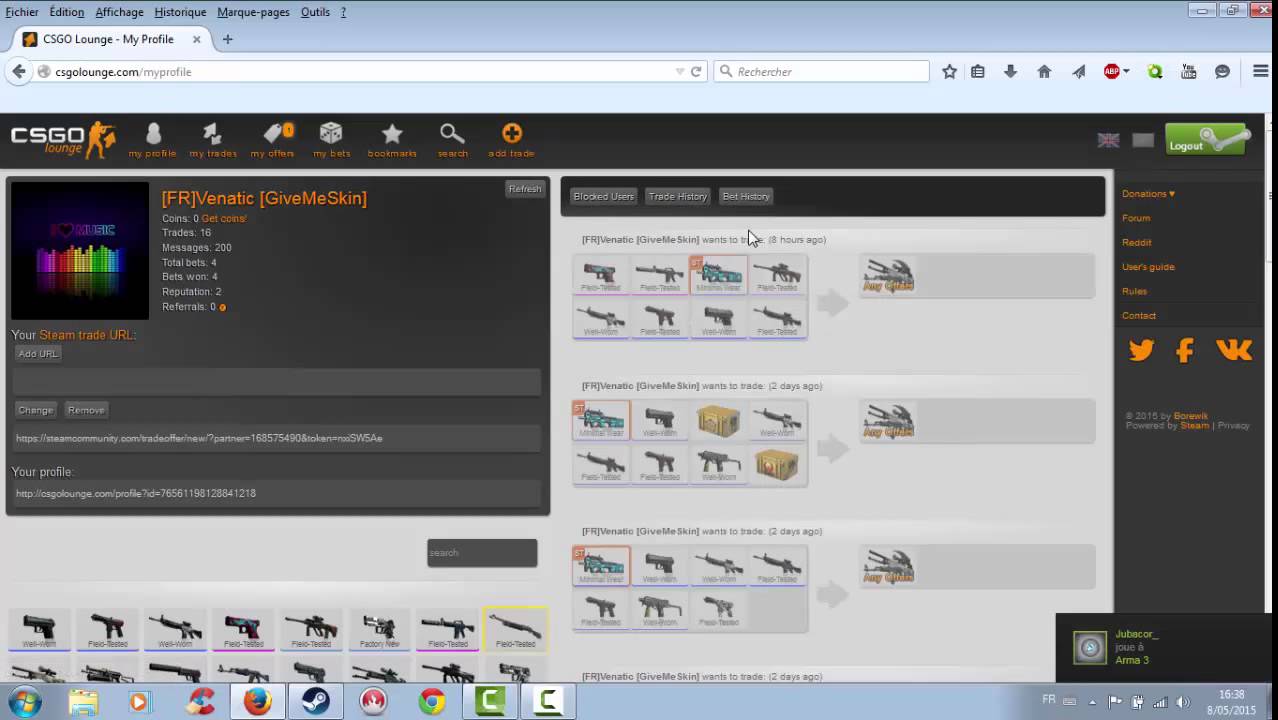This screenshot has width=1278, height=720.
Task: Open the Steam trade URL link
Action: click(87, 335)
